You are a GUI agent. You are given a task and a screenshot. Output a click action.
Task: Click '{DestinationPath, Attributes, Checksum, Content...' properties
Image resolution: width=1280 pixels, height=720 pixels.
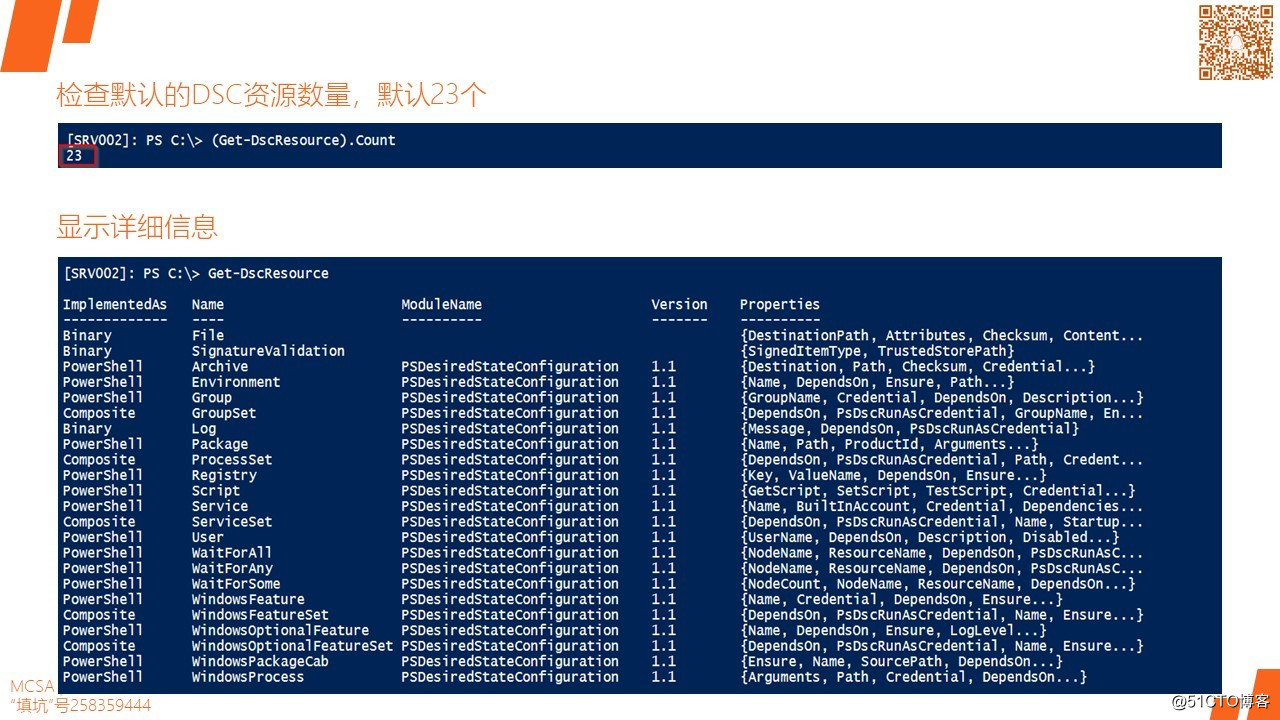coord(942,335)
